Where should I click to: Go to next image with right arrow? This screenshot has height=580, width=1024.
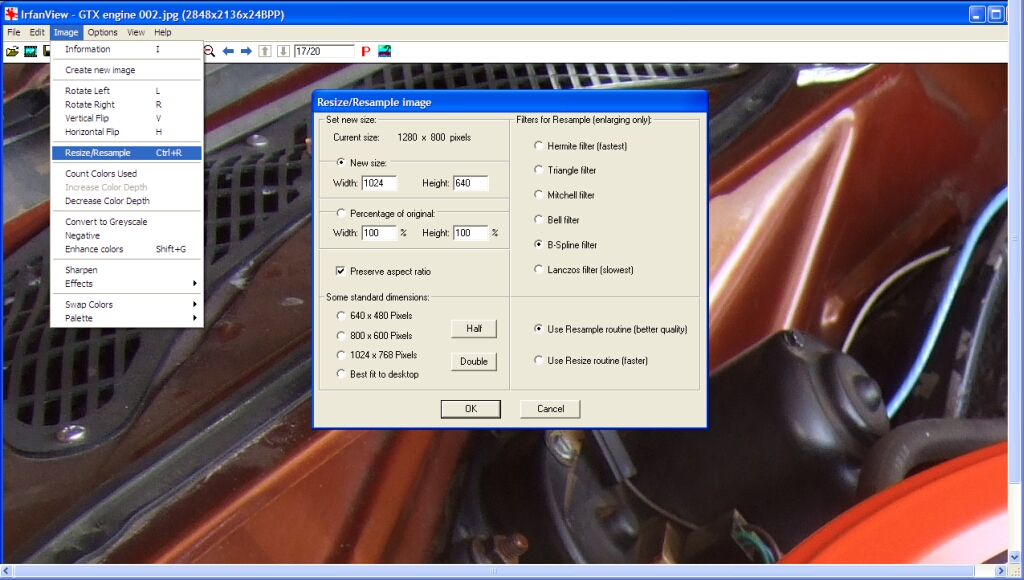(x=246, y=51)
